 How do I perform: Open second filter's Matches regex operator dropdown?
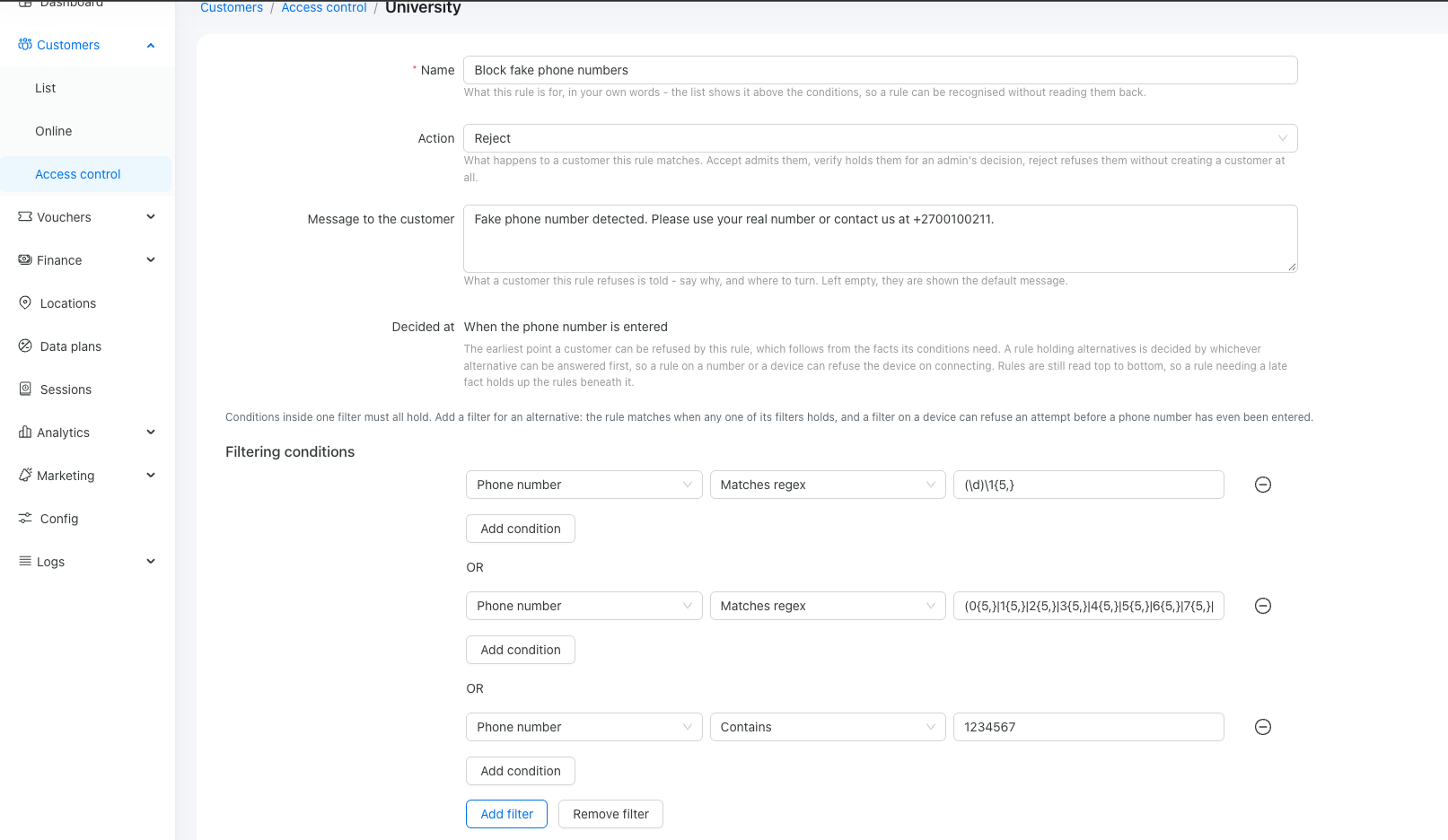point(827,606)
